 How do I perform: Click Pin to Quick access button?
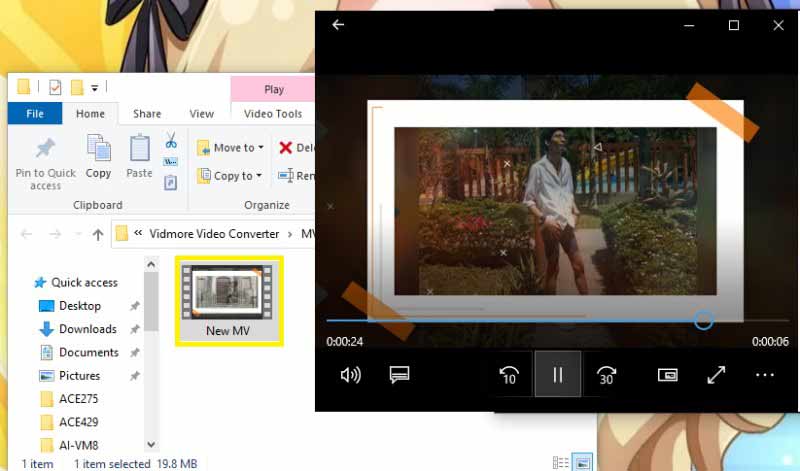pos(45,163)
